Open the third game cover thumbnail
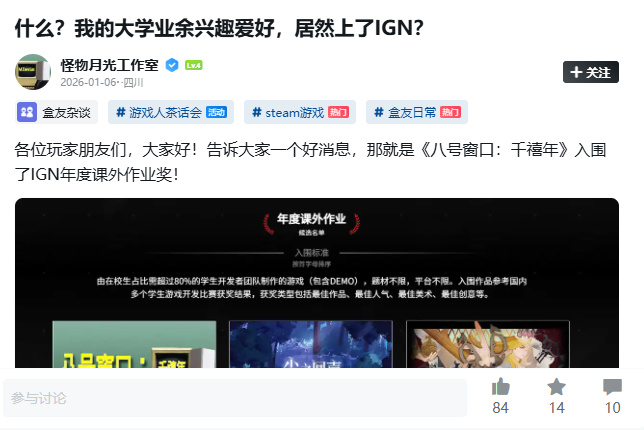644x430 pixels. click(488, 344)
